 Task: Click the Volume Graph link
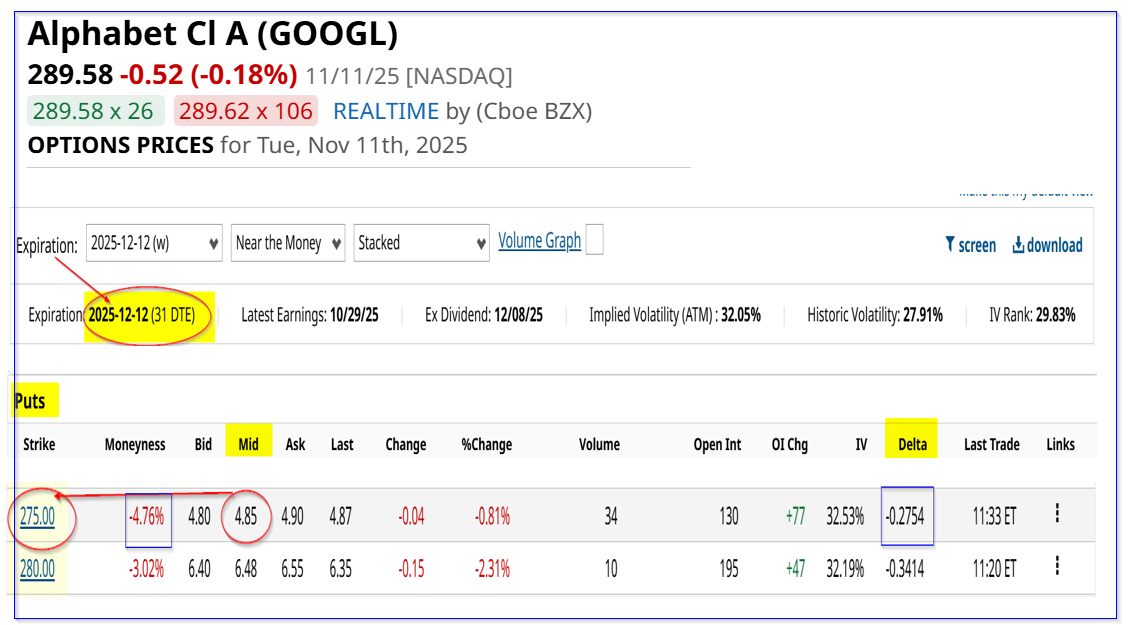coord(540,241)
